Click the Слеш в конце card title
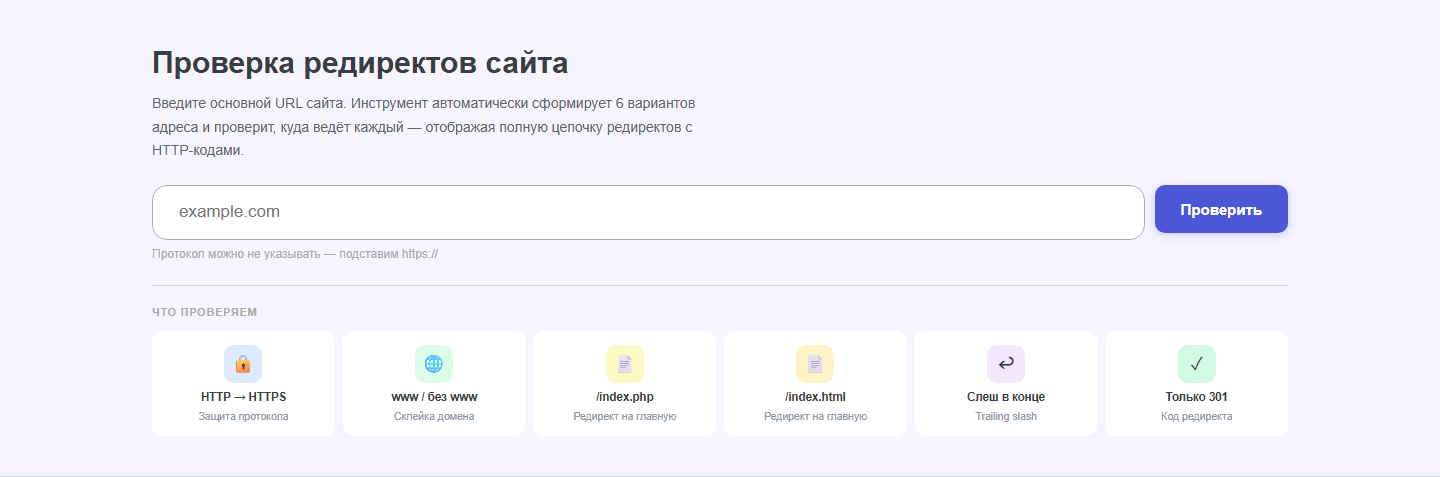This screenshot has height=477, width=1440. [1006, 397]
